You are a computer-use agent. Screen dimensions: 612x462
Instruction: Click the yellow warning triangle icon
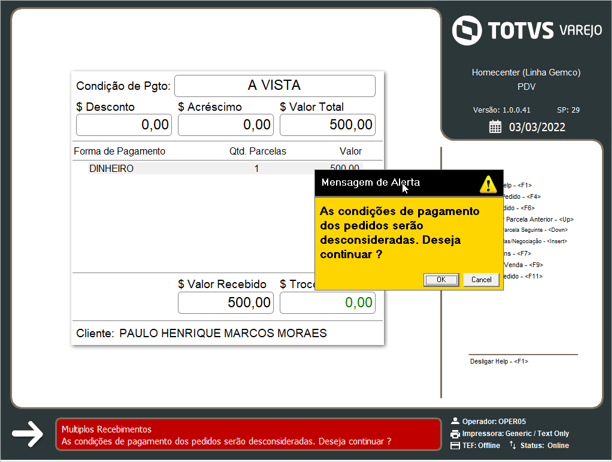(x=488, y=184)
